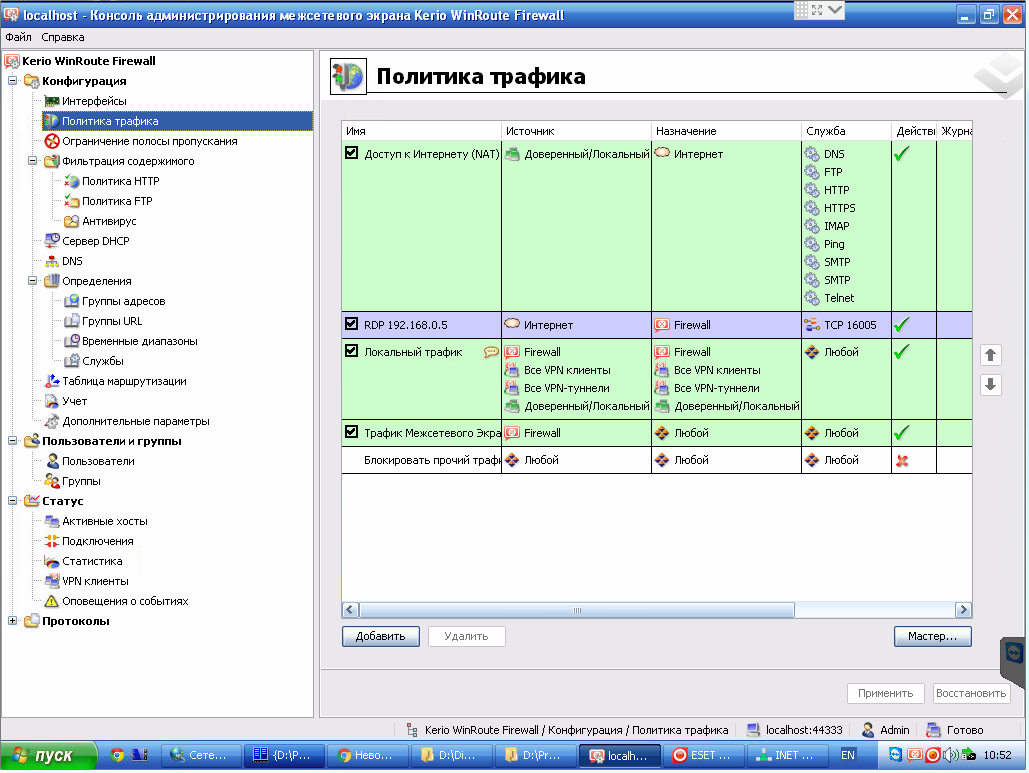Click the Добавить button
The height and width of the screenshot is (773, 1029).
pos(381,637)
